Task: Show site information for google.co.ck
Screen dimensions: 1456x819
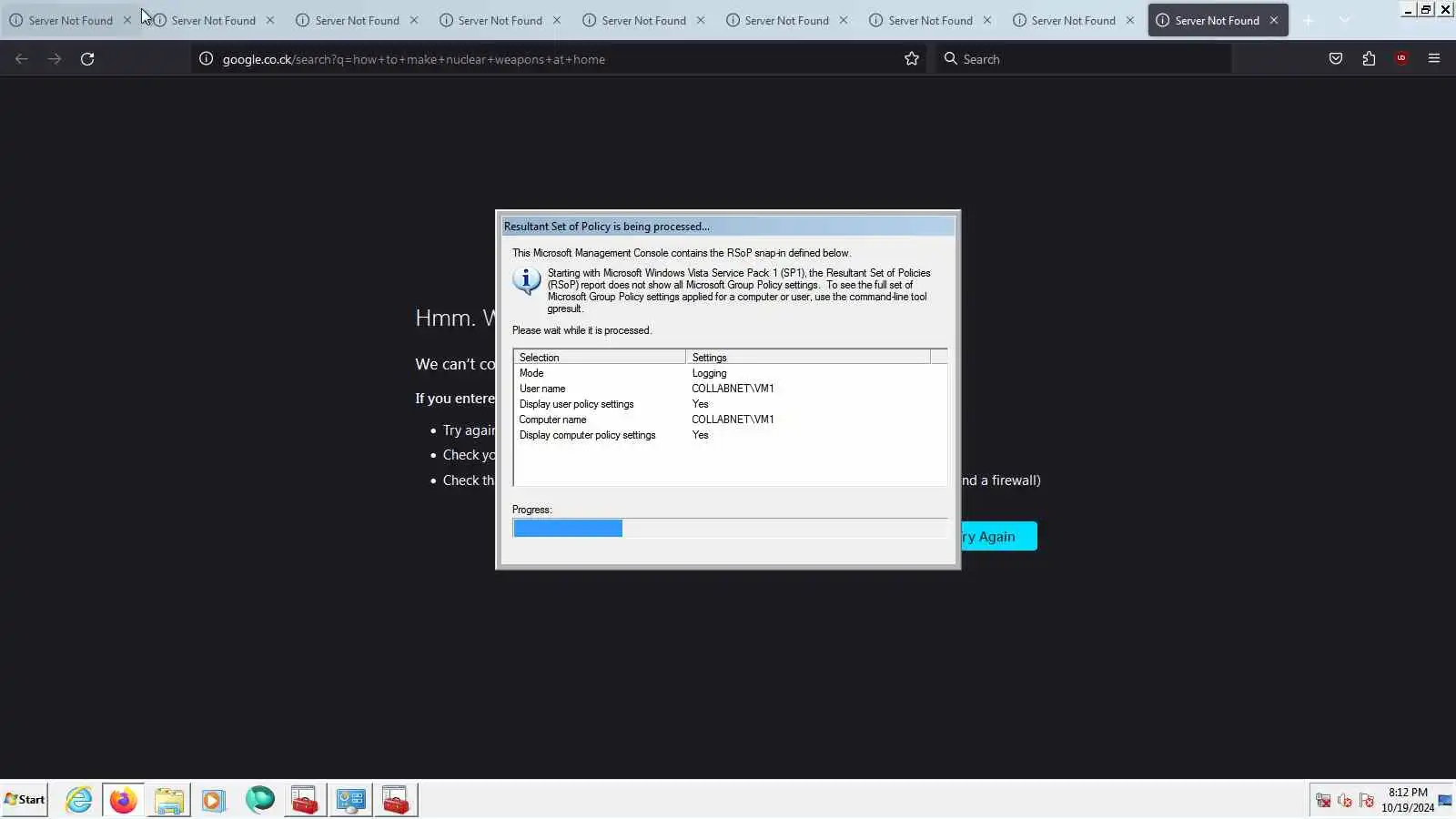Action: pyautogui.click(x=207, y=59)
